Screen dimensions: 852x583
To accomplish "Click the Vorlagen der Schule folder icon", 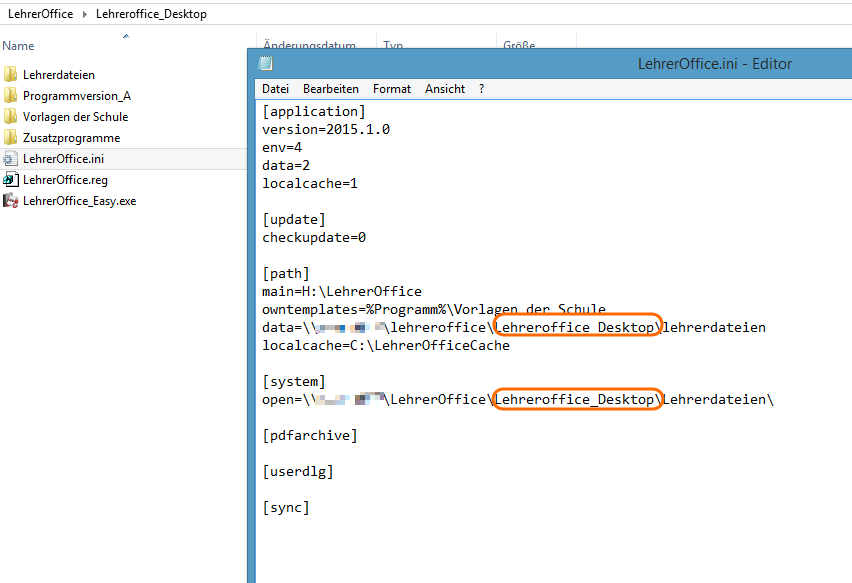I will click(11, 117).
